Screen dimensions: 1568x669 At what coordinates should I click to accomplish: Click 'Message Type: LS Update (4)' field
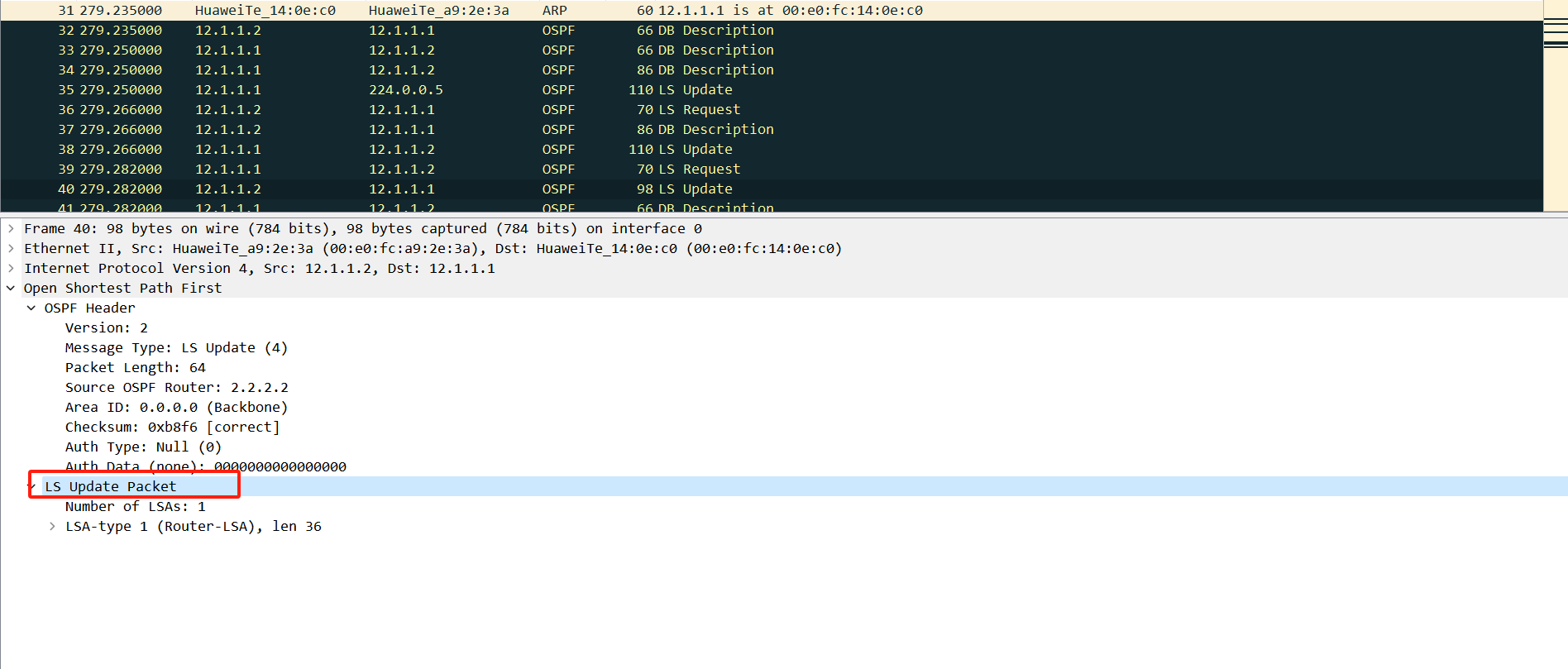(x=177, y=347)
